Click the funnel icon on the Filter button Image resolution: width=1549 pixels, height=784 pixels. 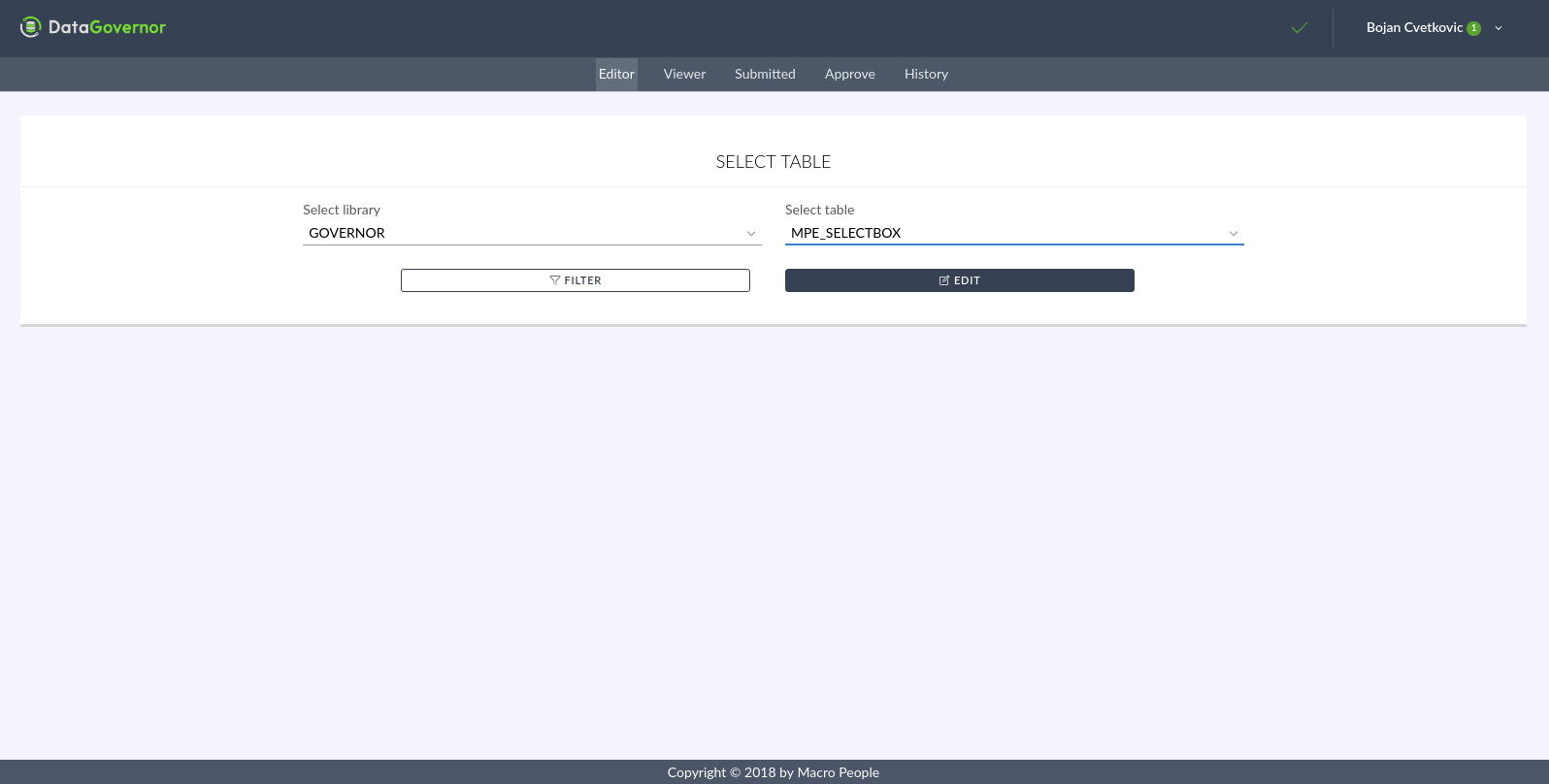tap(555, 280)
